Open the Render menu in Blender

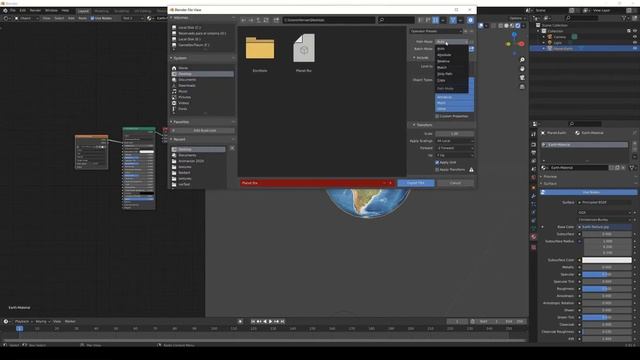pos(36,10)
